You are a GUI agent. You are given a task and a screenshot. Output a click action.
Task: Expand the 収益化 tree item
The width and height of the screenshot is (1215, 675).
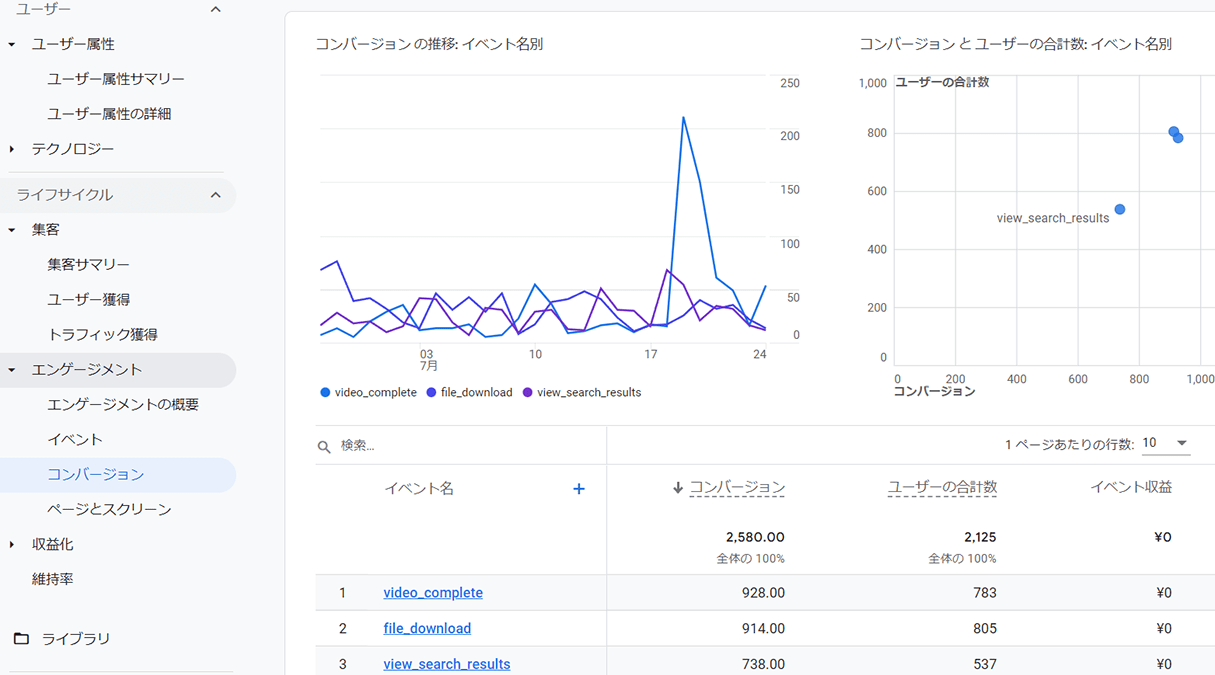coord(12,545)
